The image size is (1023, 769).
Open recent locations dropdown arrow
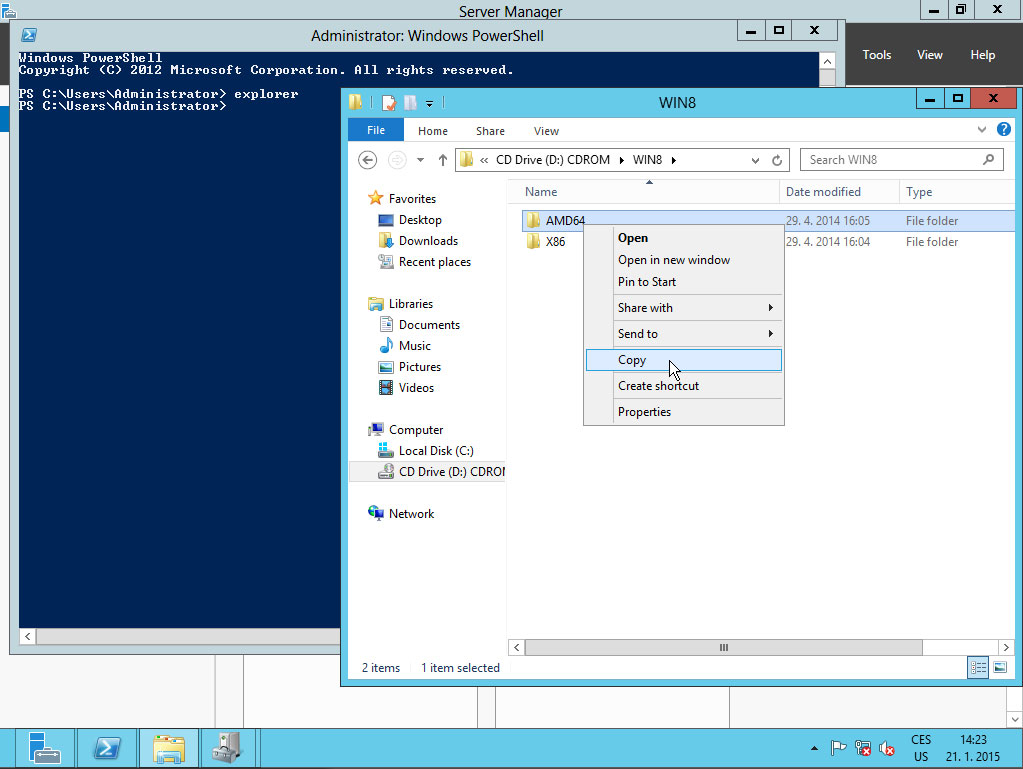pos(420,160)
